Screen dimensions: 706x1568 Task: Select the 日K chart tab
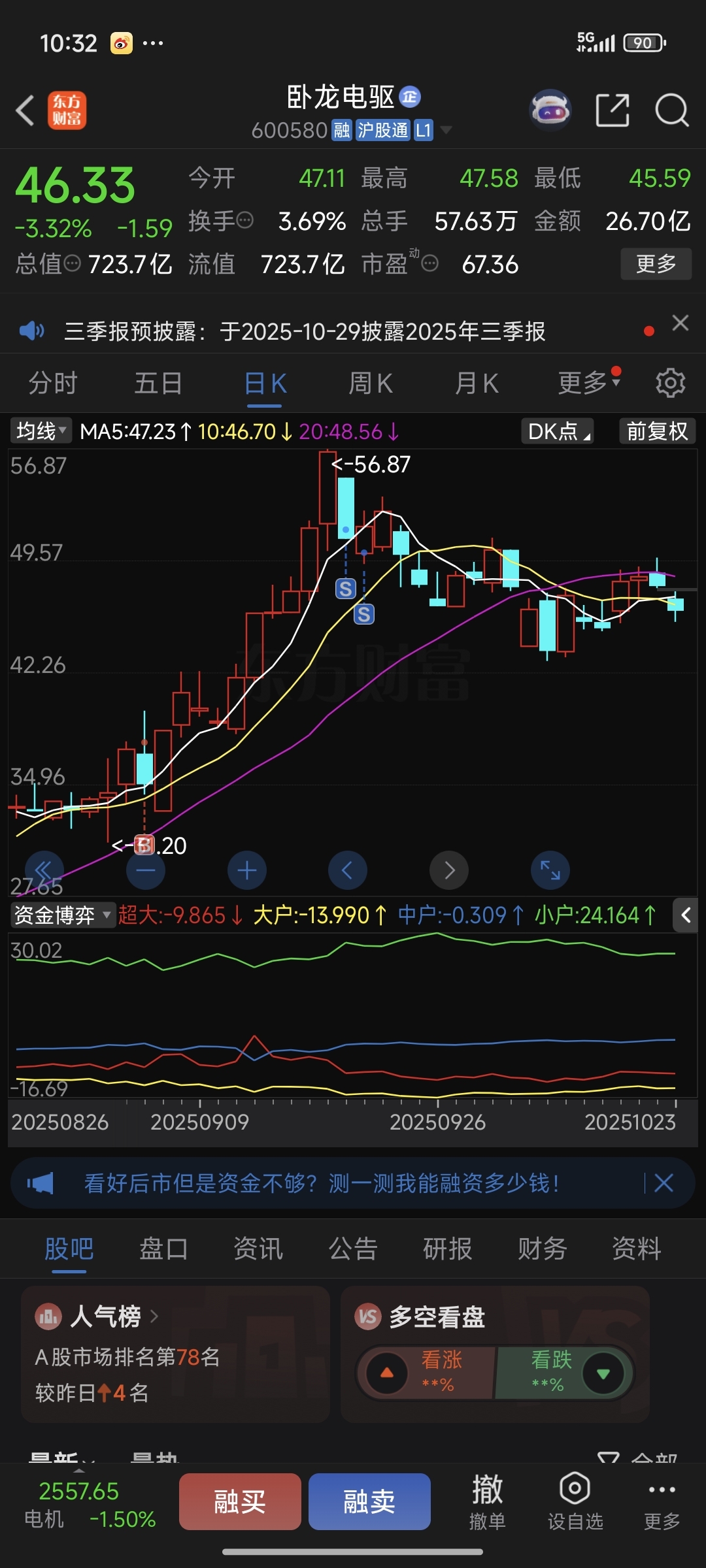265,383
